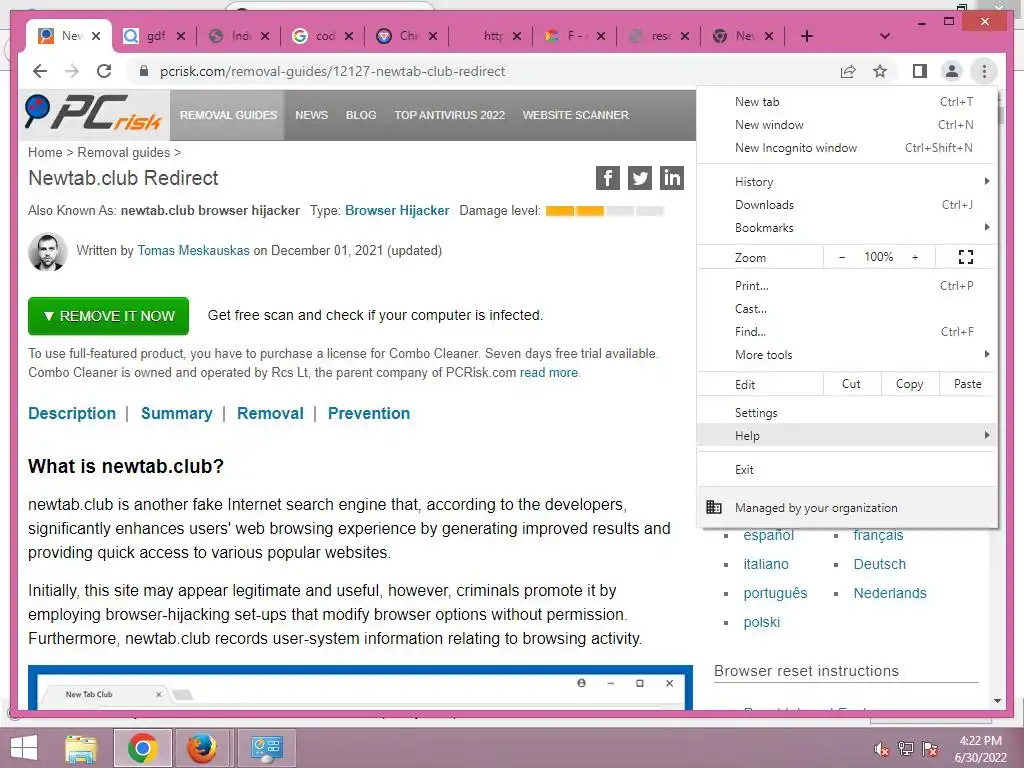Choose Cast... in the menu
This screenshot has height=768, width=1024.
point(846,309)
